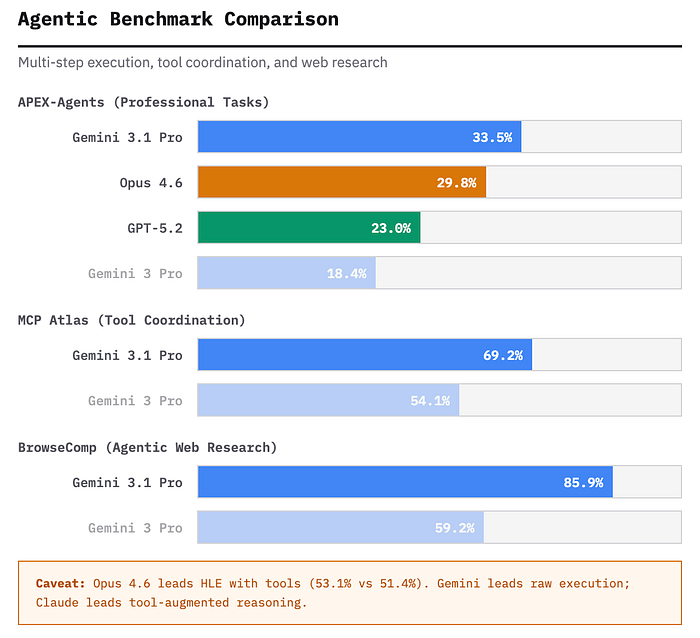The height and width of the screenshot is (638, 700).
Task: Select the "APEX-Agents (Professional Tasks)" heading
Action: point(143,102)
